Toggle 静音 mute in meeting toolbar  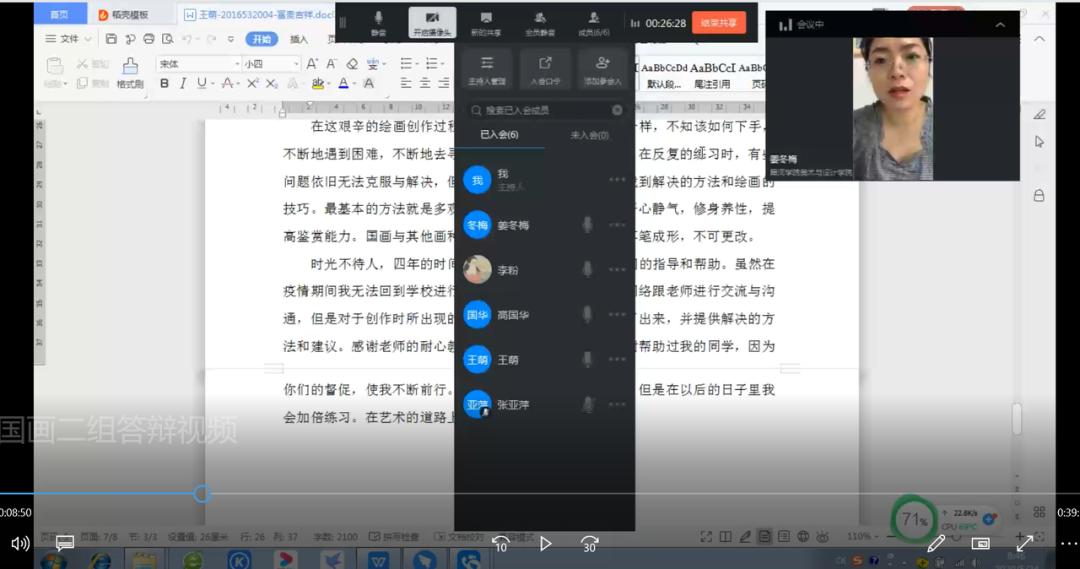(379, 23)
